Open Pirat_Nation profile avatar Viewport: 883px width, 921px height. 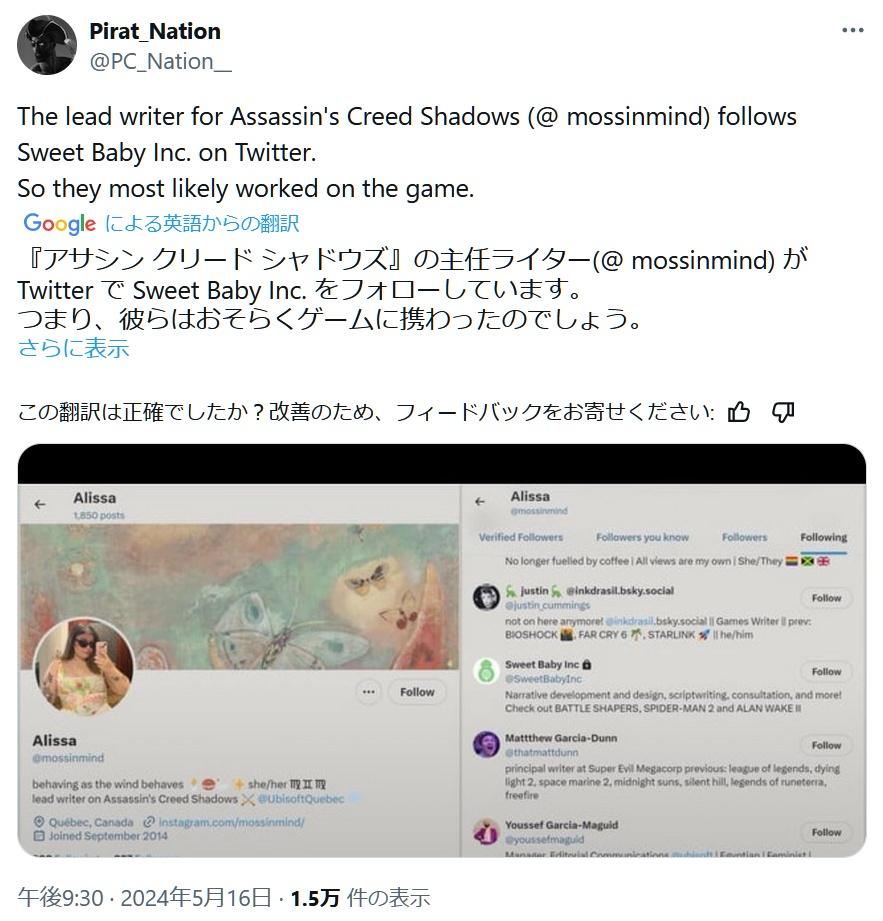pyautogui.click(x=47, y=45)
